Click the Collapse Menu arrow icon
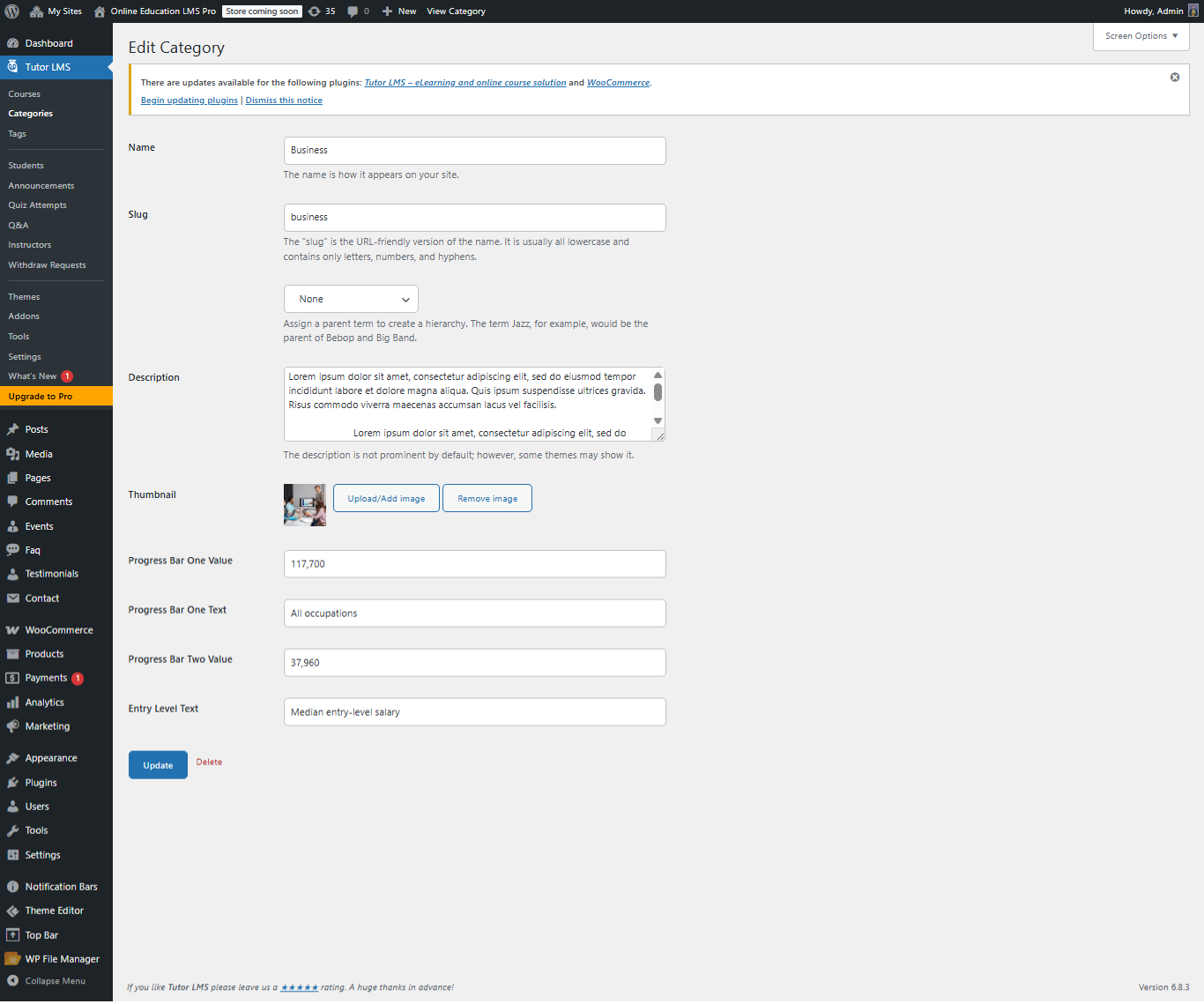Image resolution: width=1204 pixels, height=1004 pixels. [x=12, y=980]
